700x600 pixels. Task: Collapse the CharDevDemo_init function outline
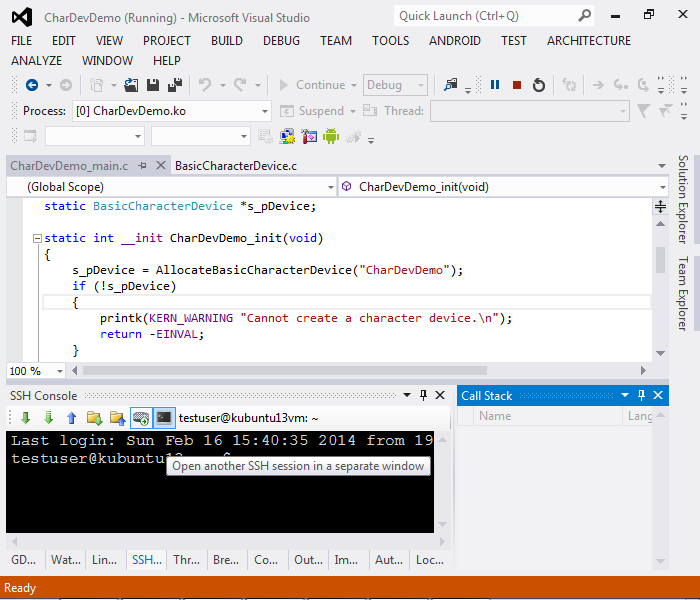[38, 238]
